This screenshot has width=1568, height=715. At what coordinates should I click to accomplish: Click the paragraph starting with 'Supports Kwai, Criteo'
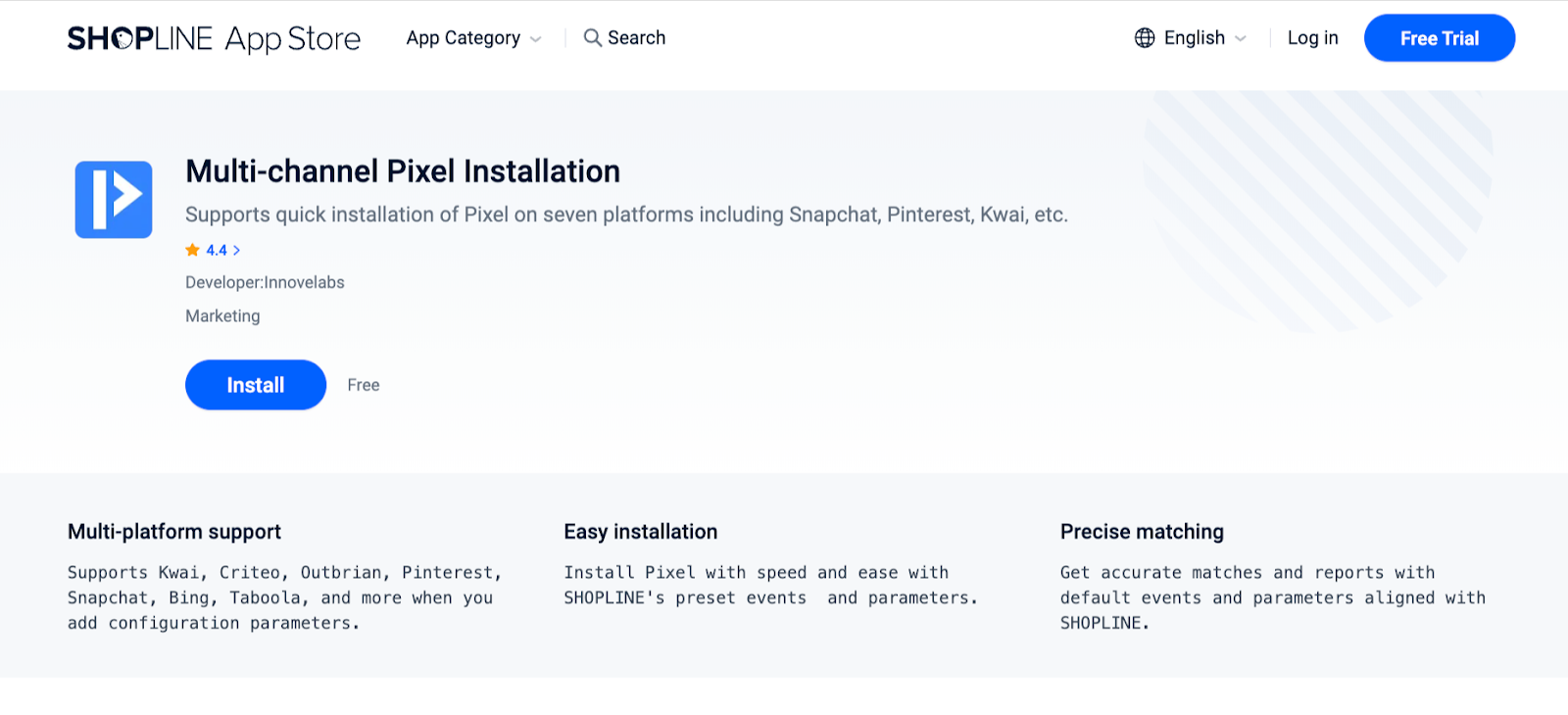tap(285, 597)
